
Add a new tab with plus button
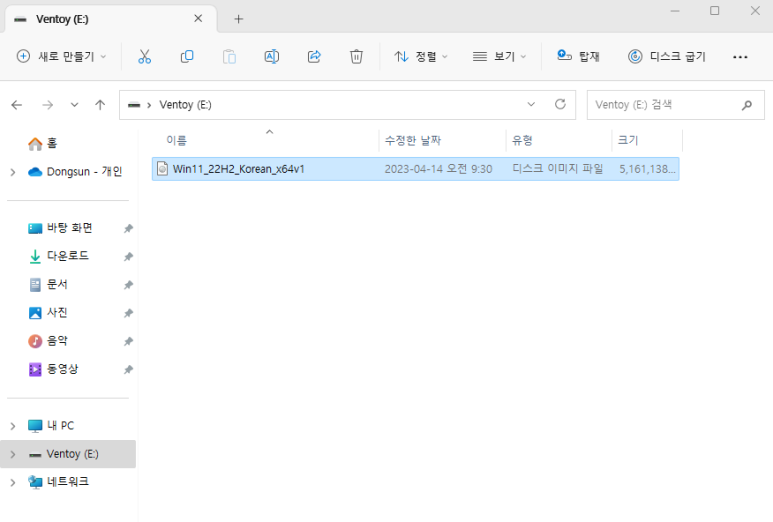(239, 19)
